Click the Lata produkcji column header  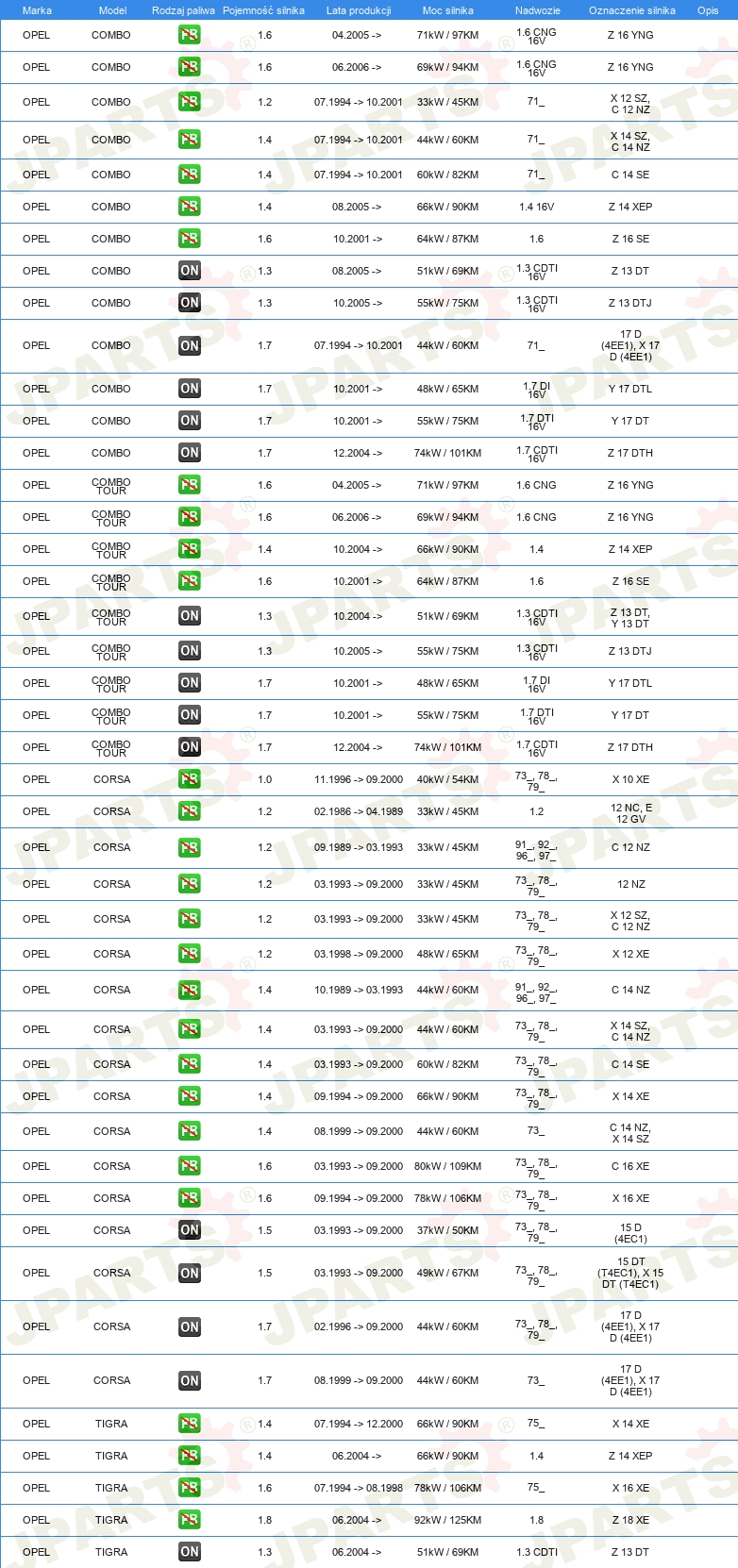pyautogui.click(x=359, y=10)
